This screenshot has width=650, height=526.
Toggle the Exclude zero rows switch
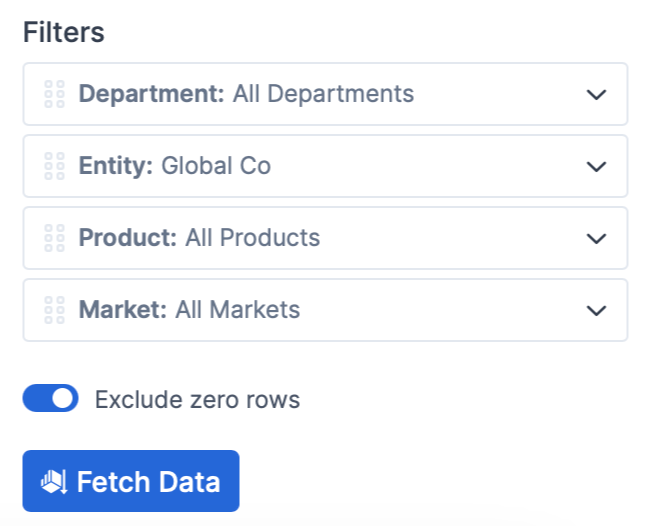click(x=51, y=398)
